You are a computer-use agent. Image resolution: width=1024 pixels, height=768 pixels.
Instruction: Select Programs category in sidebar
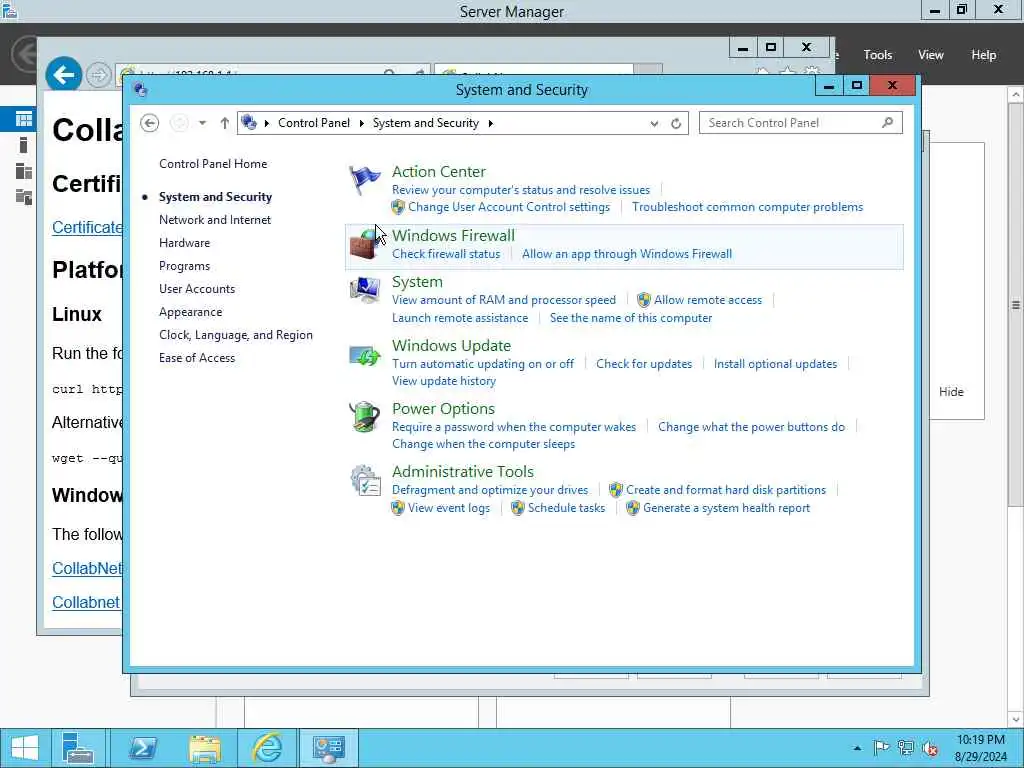pyautogui.click(x=185, y=266)
